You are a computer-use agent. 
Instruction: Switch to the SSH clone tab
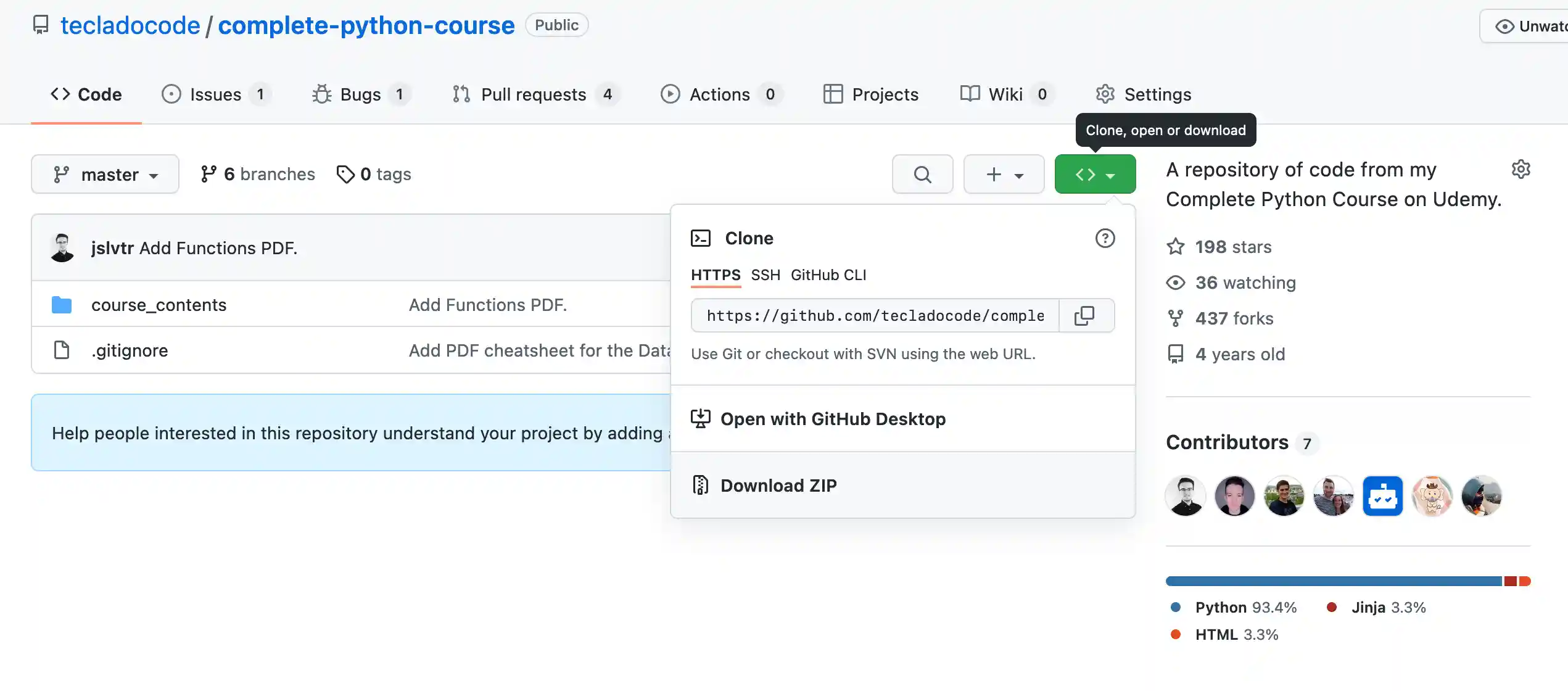pyautogui.click(x=765, y=275)
